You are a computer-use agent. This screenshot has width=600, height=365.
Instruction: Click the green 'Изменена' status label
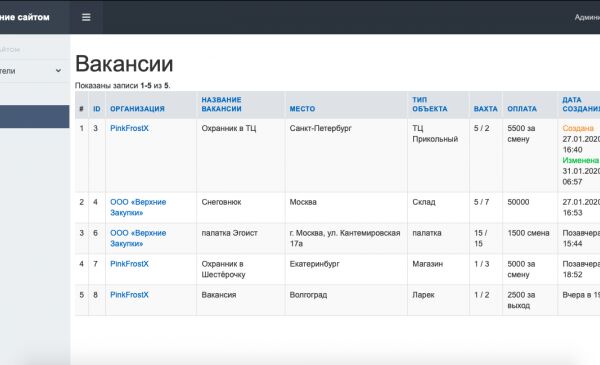(x=580, y=160)
